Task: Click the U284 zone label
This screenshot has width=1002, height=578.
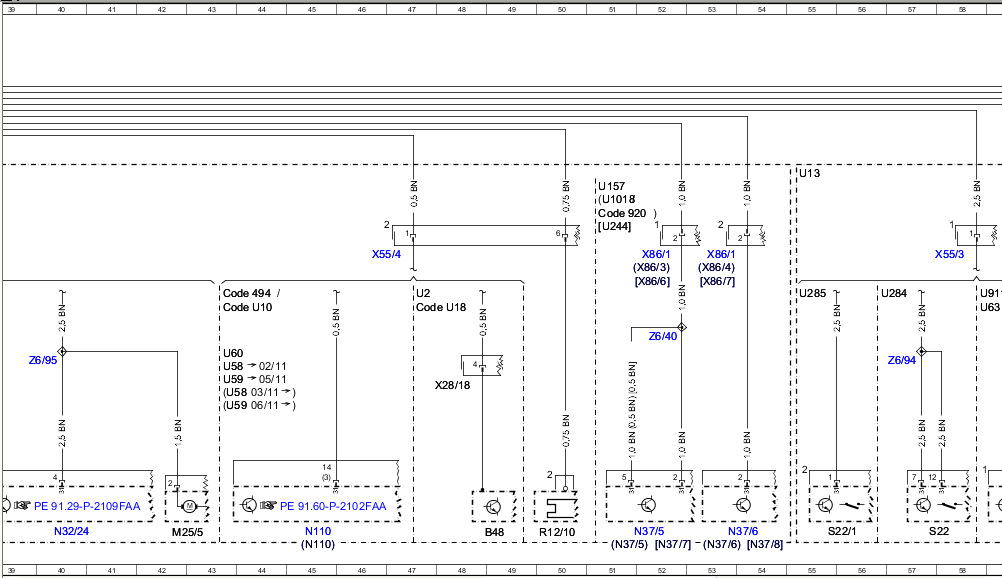Action: [894, 293]
